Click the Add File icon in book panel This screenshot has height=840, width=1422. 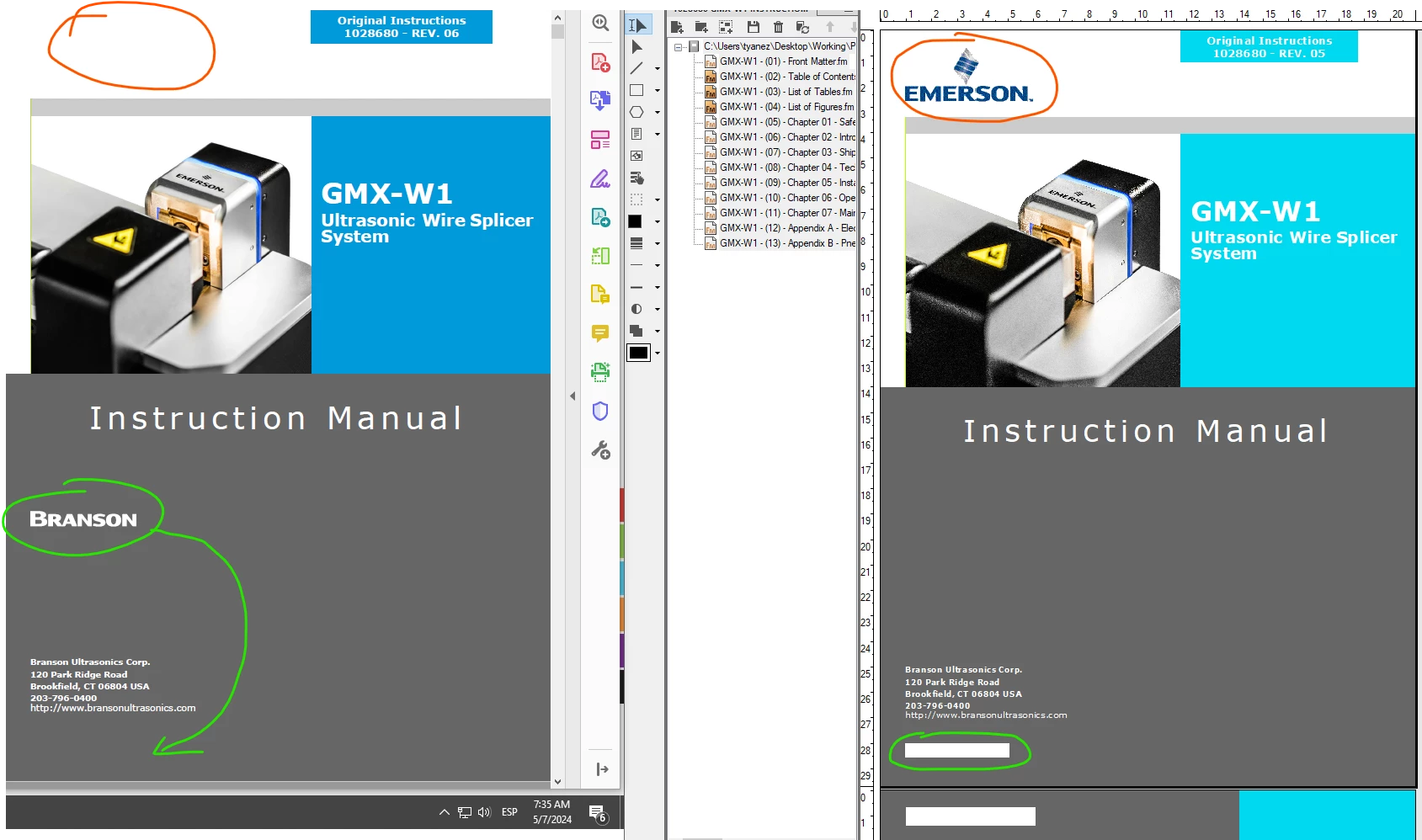(x=677, y=27)
